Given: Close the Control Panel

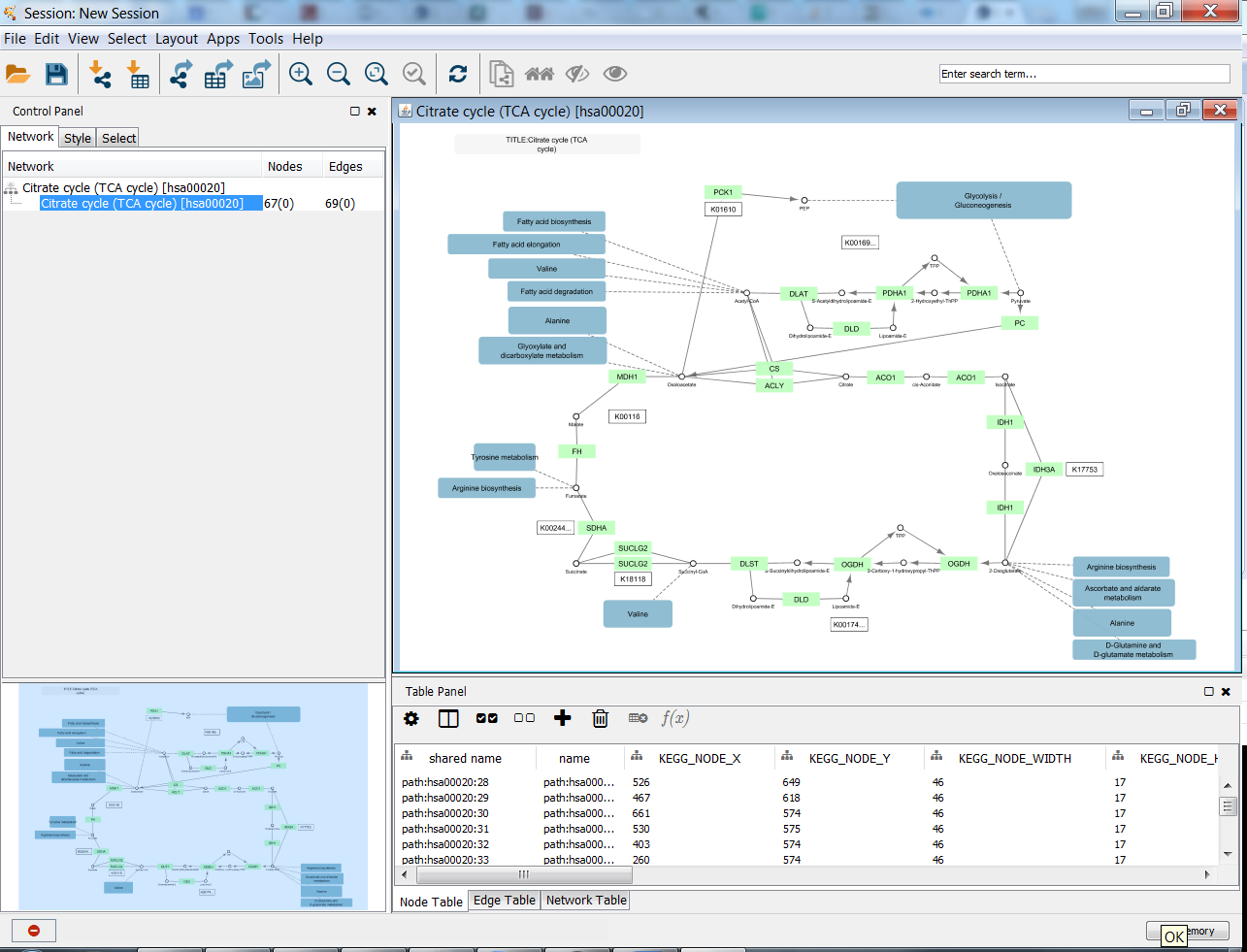Looking at the screenshot, I should click(x=372, y=112).
